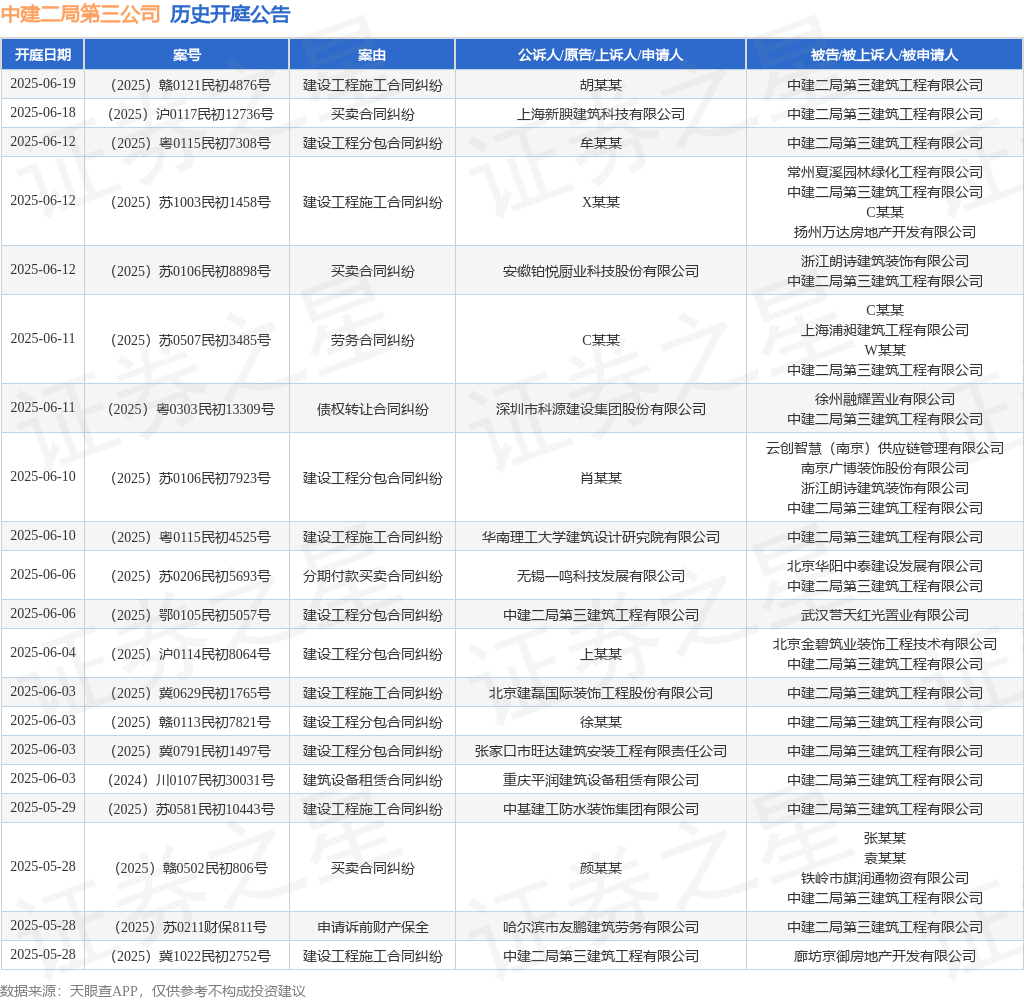Click the 案号 column header
1024x1000 pixels.
point(187,55)
